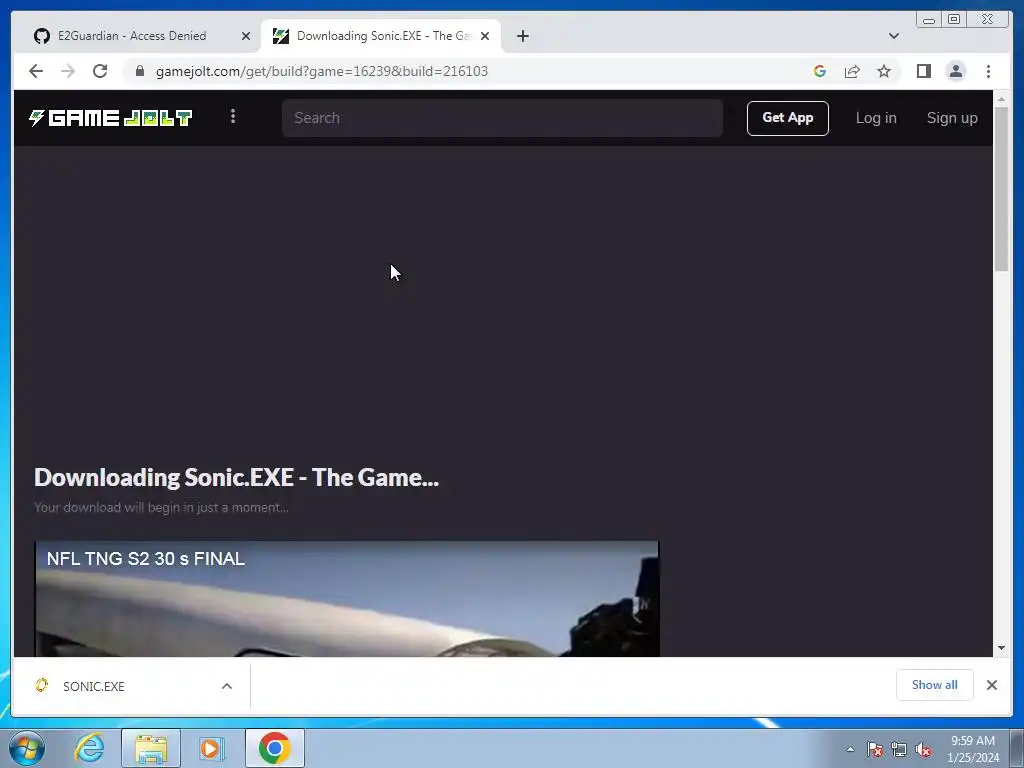
Task: Share this page icon in address bar
Action: pos(852,71)
